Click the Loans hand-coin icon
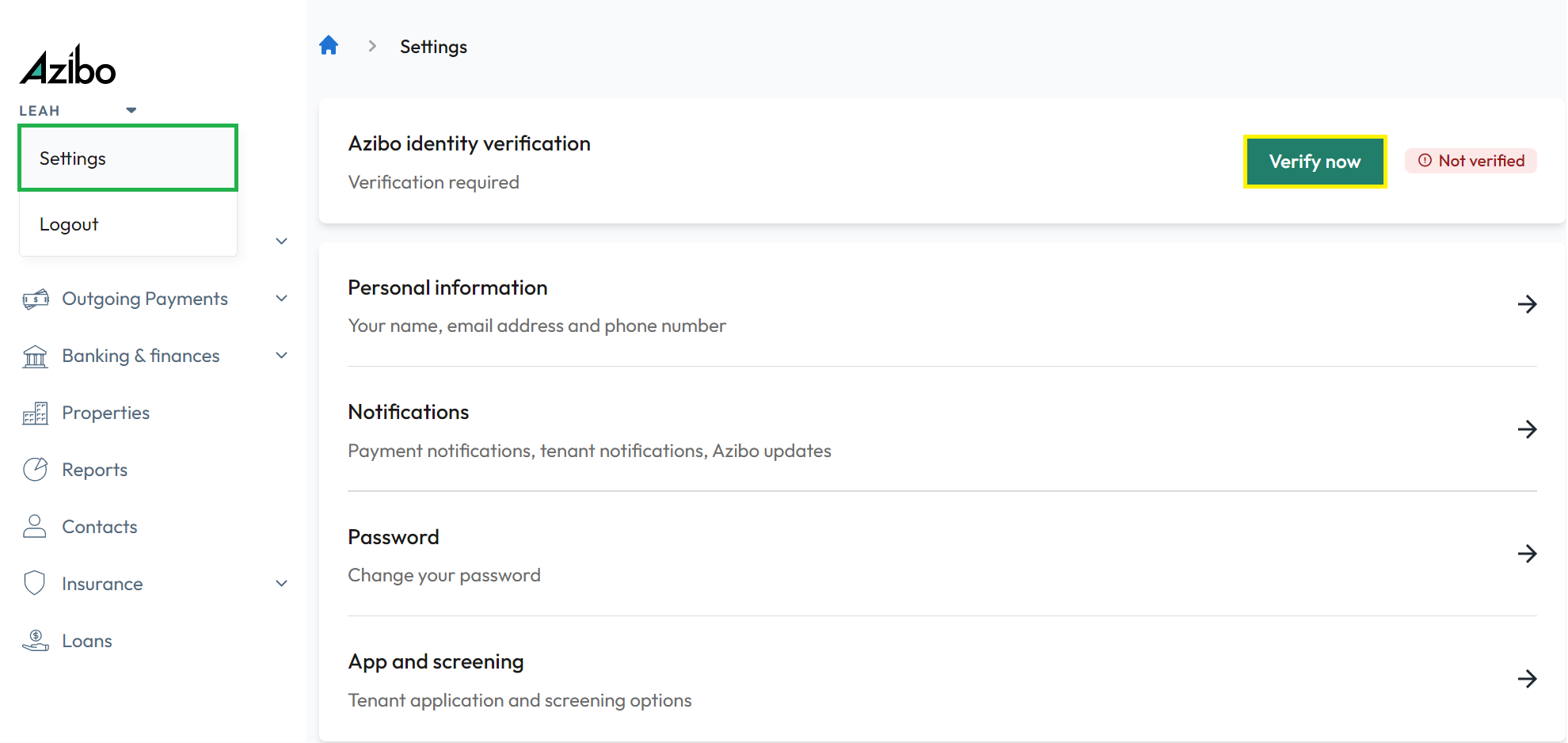1568x743 pixels. (x=35, y=641)
